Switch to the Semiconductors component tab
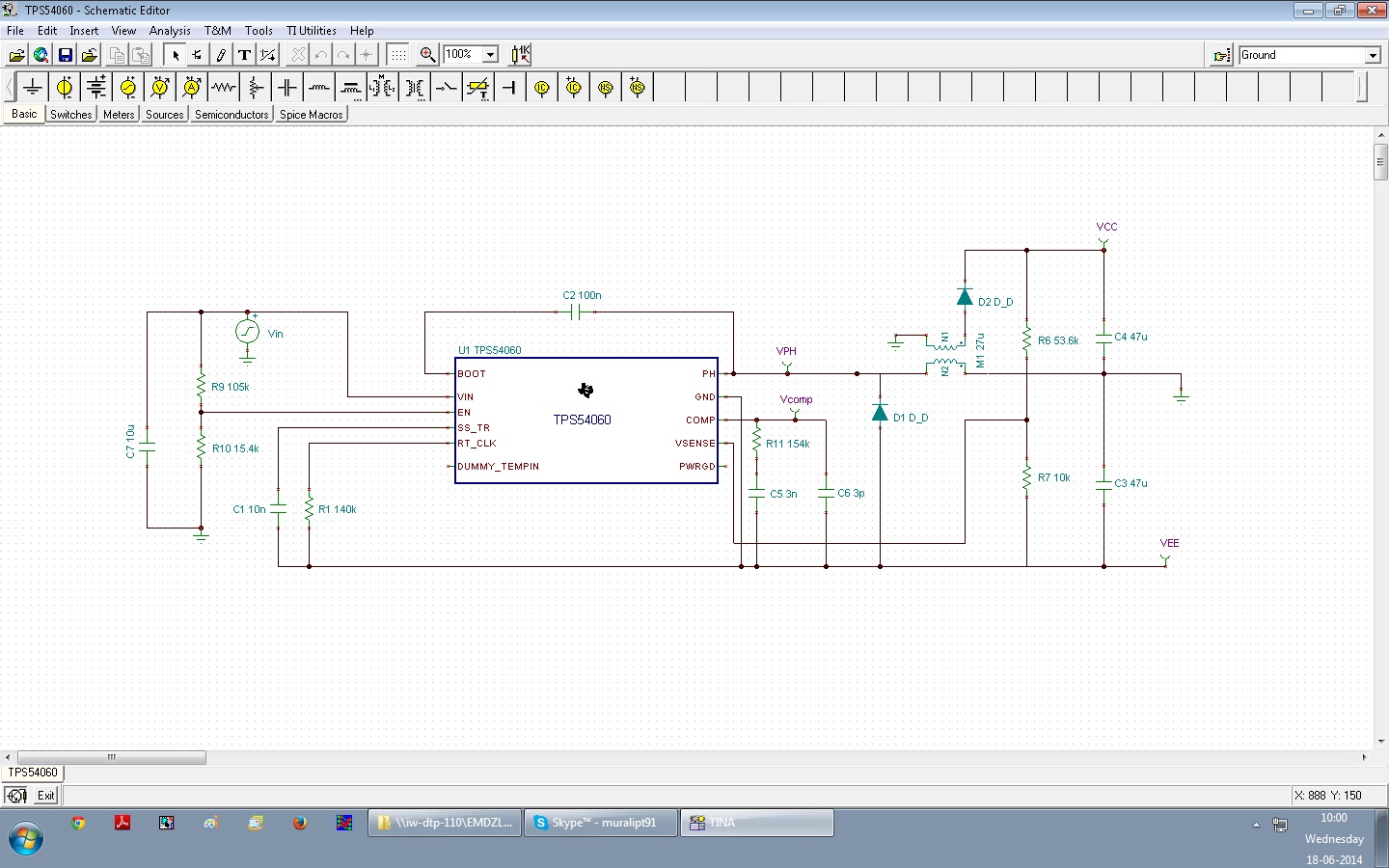The width and height of the screenshot is (1389, 868). coord(231,115)
